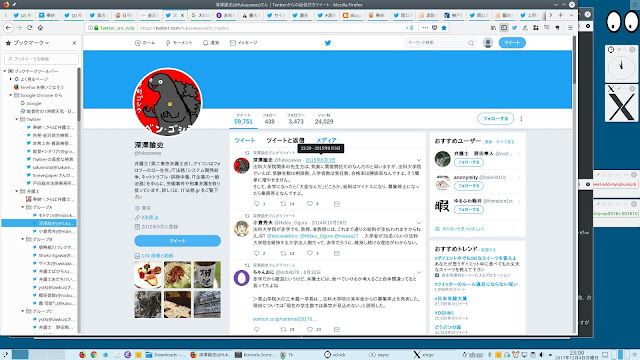Click the taskbar clock showing 23:00
Screen dimensions: 640x360
pos(576,355)
